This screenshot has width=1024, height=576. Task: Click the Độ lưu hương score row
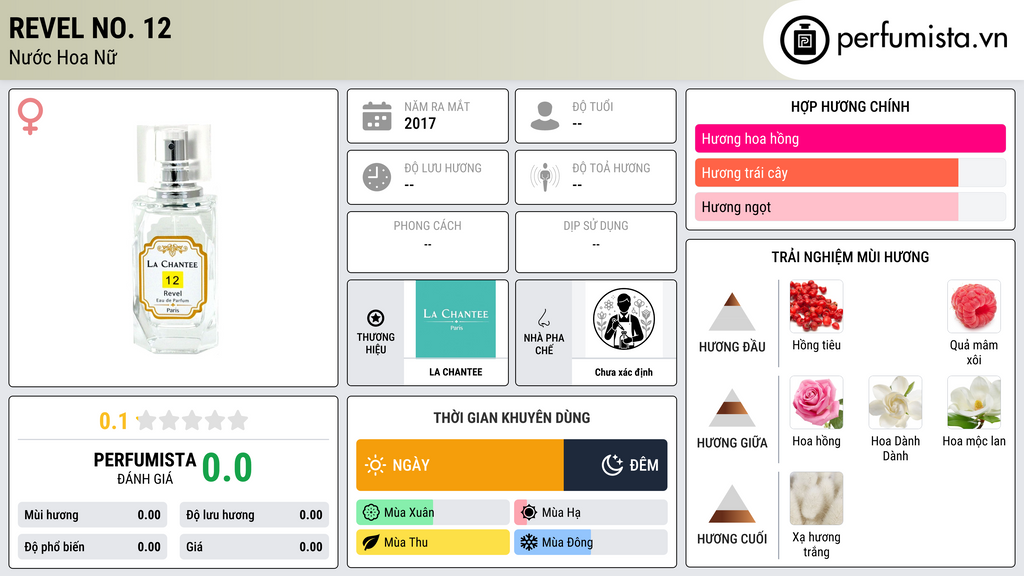coord(254,515)
